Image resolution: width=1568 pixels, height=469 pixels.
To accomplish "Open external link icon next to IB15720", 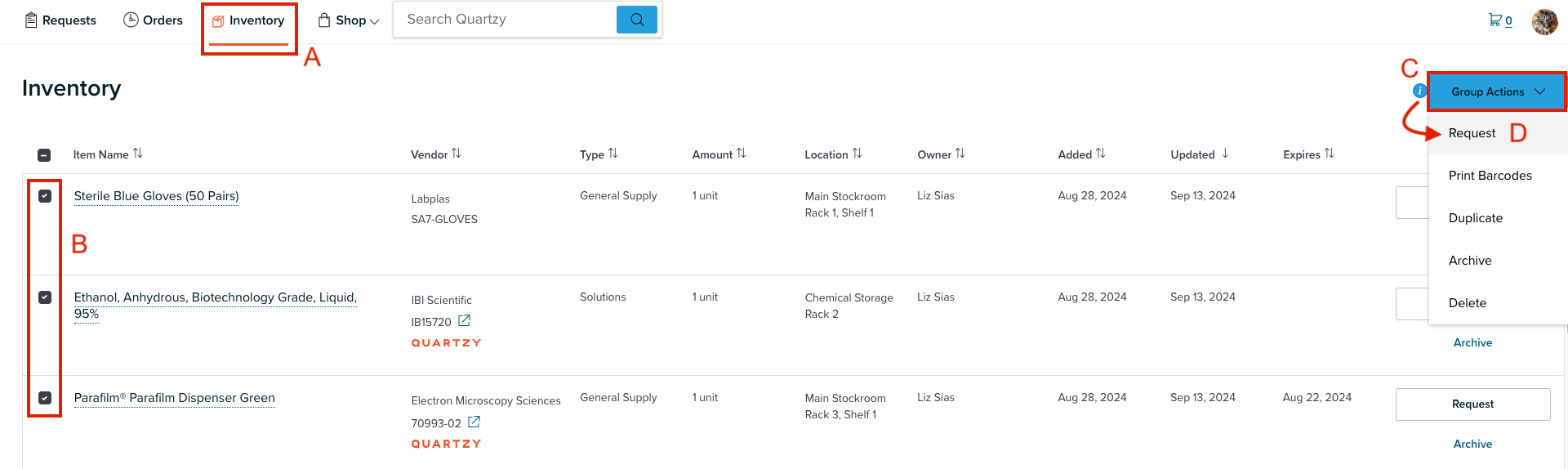I will tap(464, 321).
